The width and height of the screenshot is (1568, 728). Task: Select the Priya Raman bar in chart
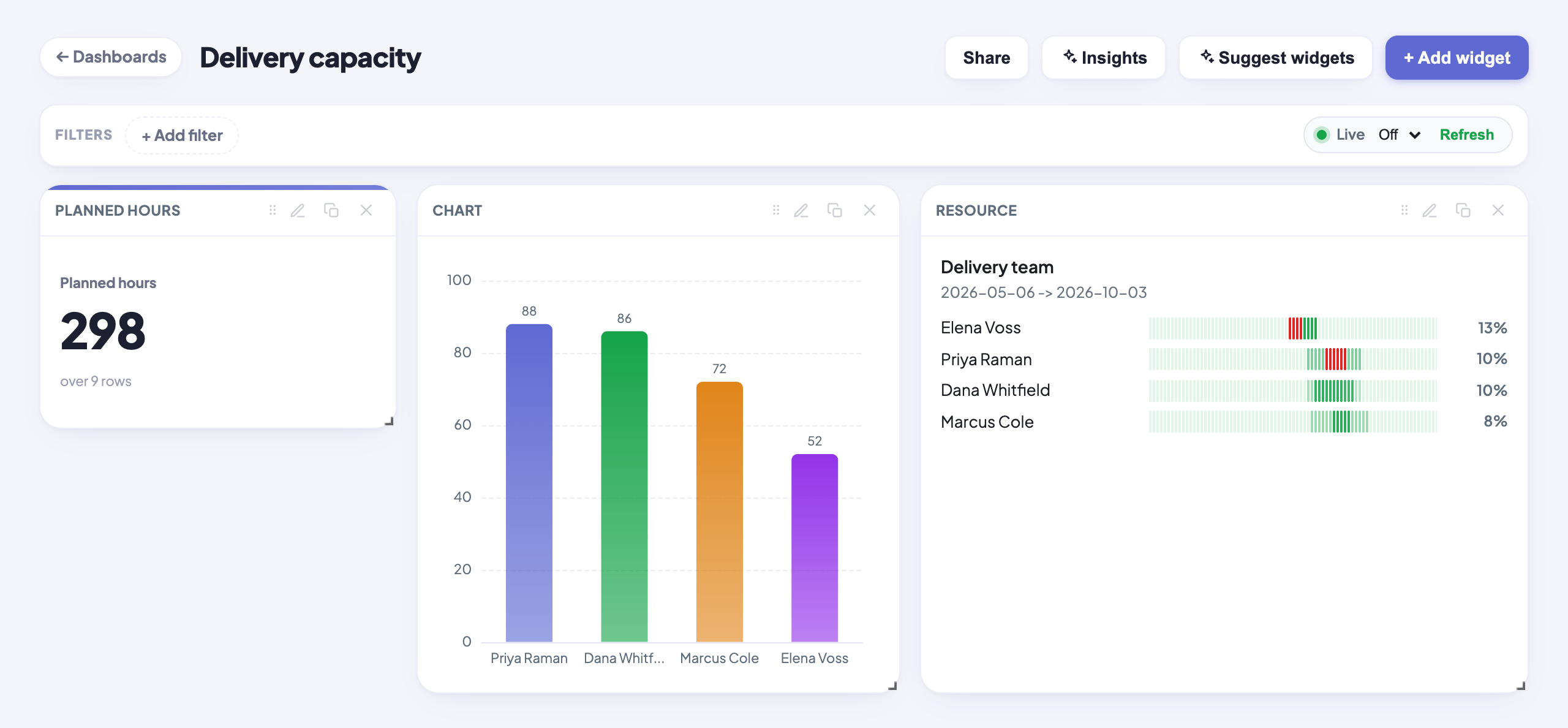tap(529, 483)
